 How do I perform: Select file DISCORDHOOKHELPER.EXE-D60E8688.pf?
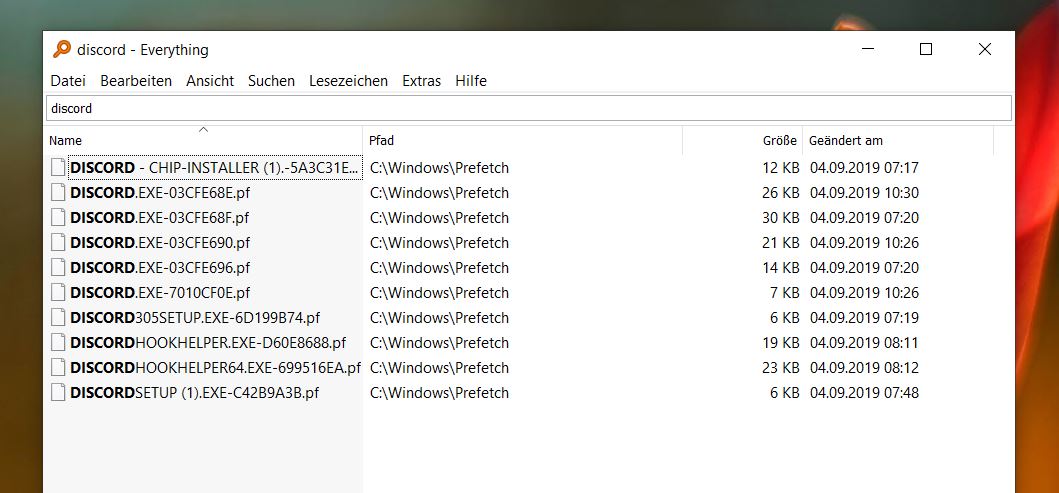[x=208, y=342]
